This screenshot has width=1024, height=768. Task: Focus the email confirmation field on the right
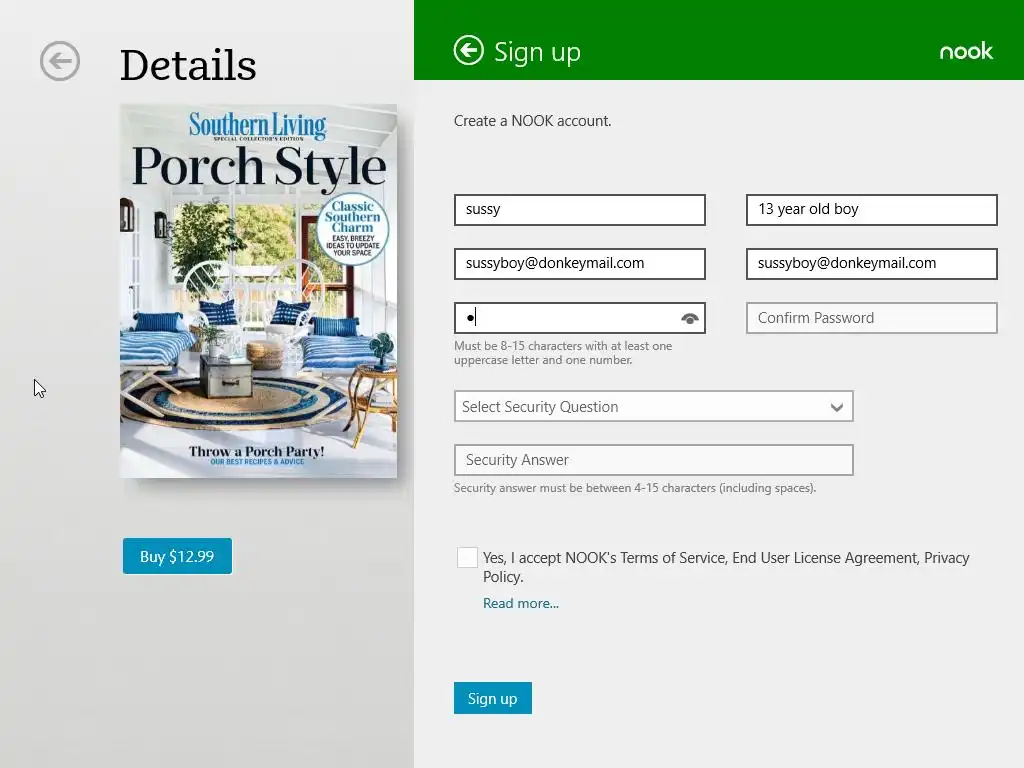(x=872, y=264)
